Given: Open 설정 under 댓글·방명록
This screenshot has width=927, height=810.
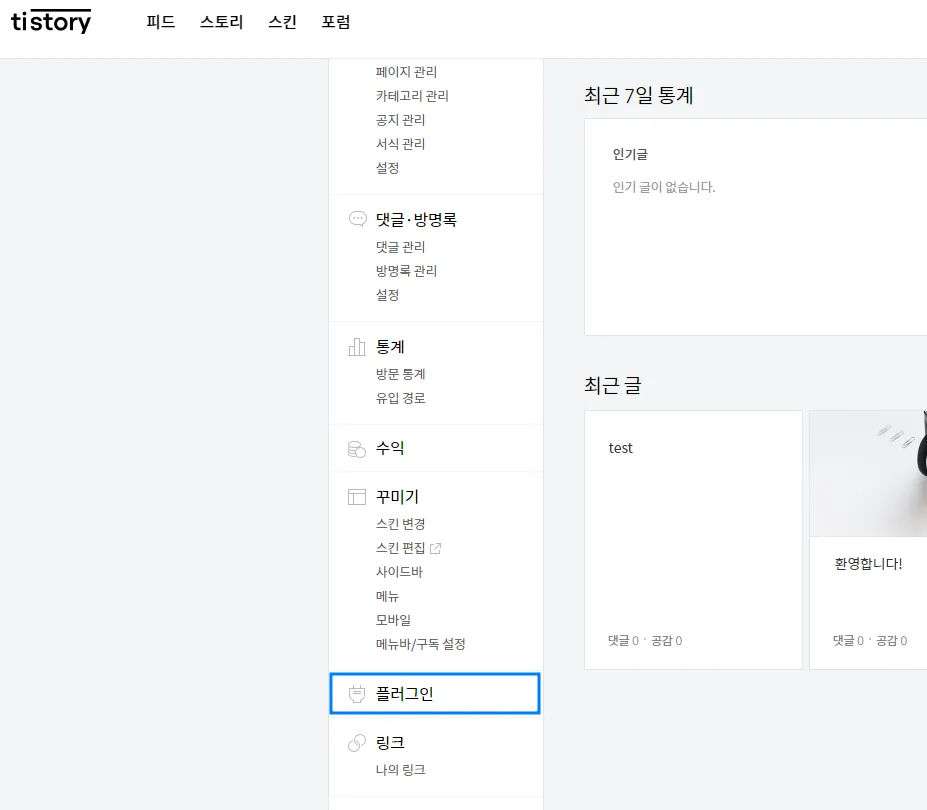Looking at the screenshot, I should [387, 295].
